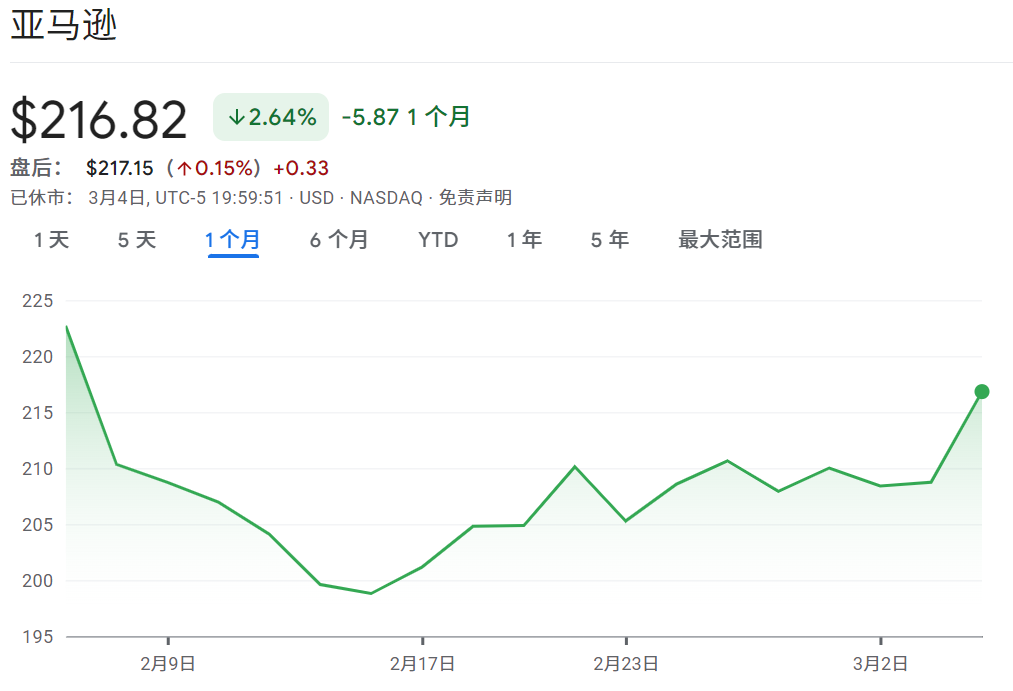Open the 1年 chart view
Viewport: 1013px width, 691px height.
[x=524, y=240]
